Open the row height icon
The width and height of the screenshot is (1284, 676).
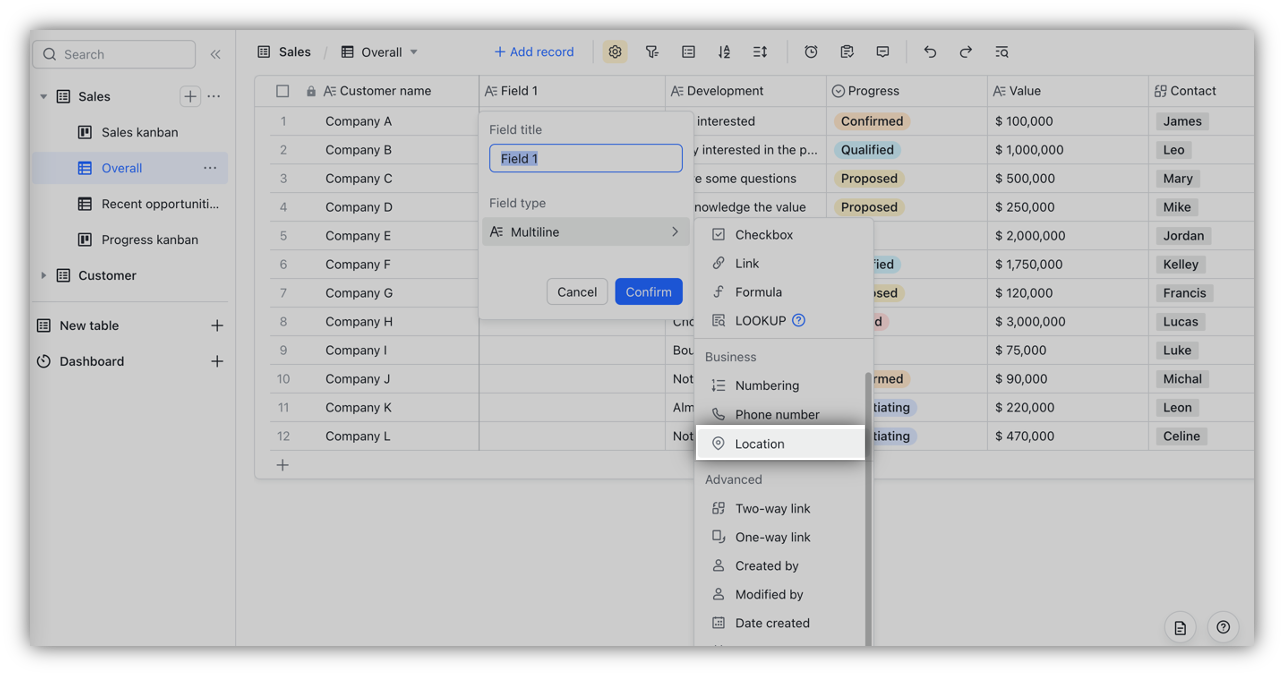tap(760, 52)
